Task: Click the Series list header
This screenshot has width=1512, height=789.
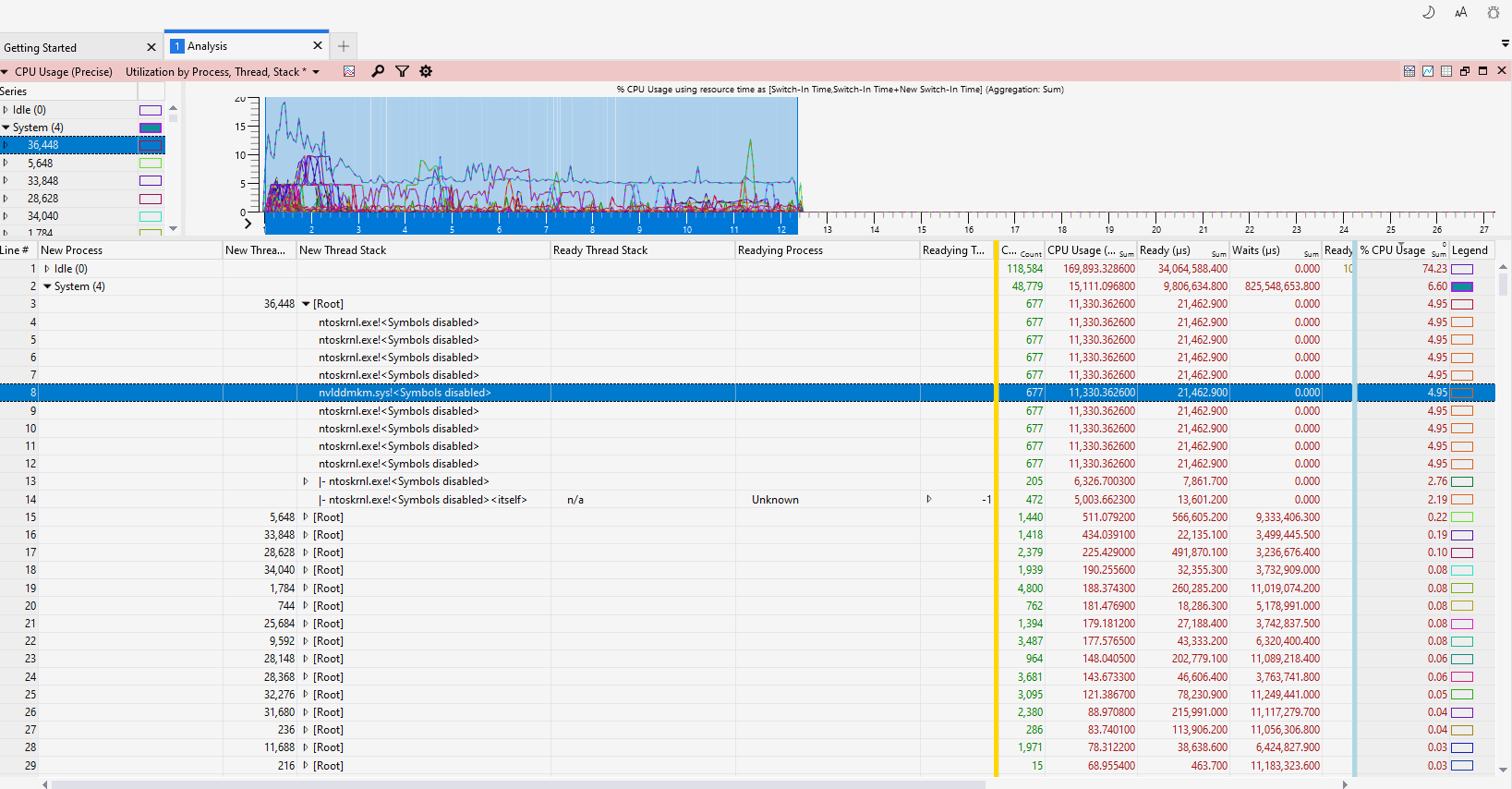Action: 68,91
